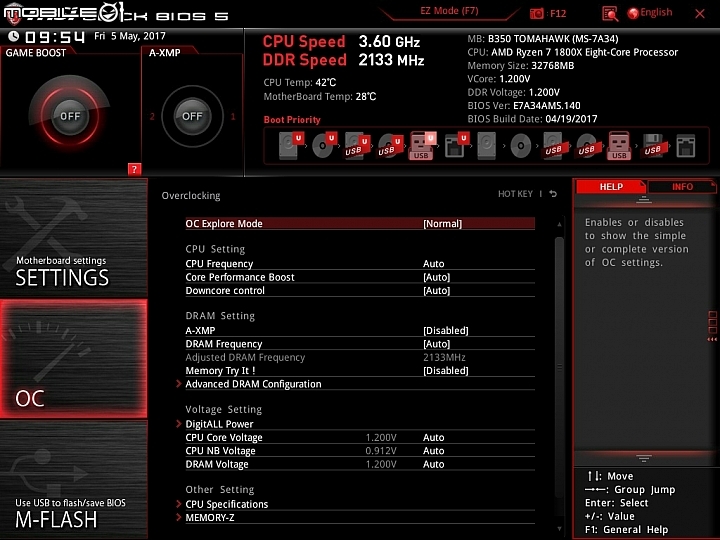Toggle the A-XMP OFF knob
The height and width of the screenshot is (540, 720).
(192, 116)
